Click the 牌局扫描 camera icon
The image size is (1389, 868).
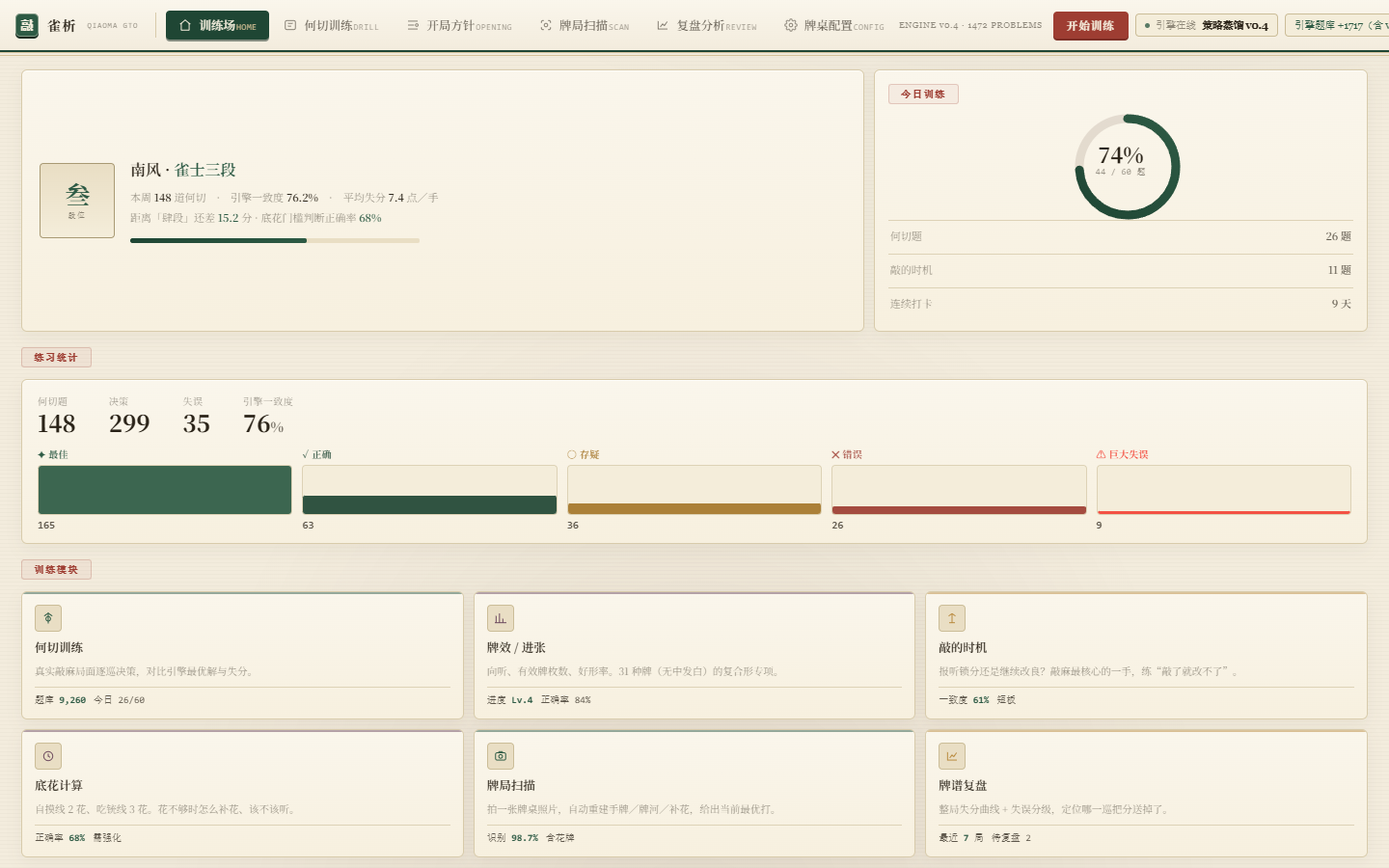[x=501, y=756]
